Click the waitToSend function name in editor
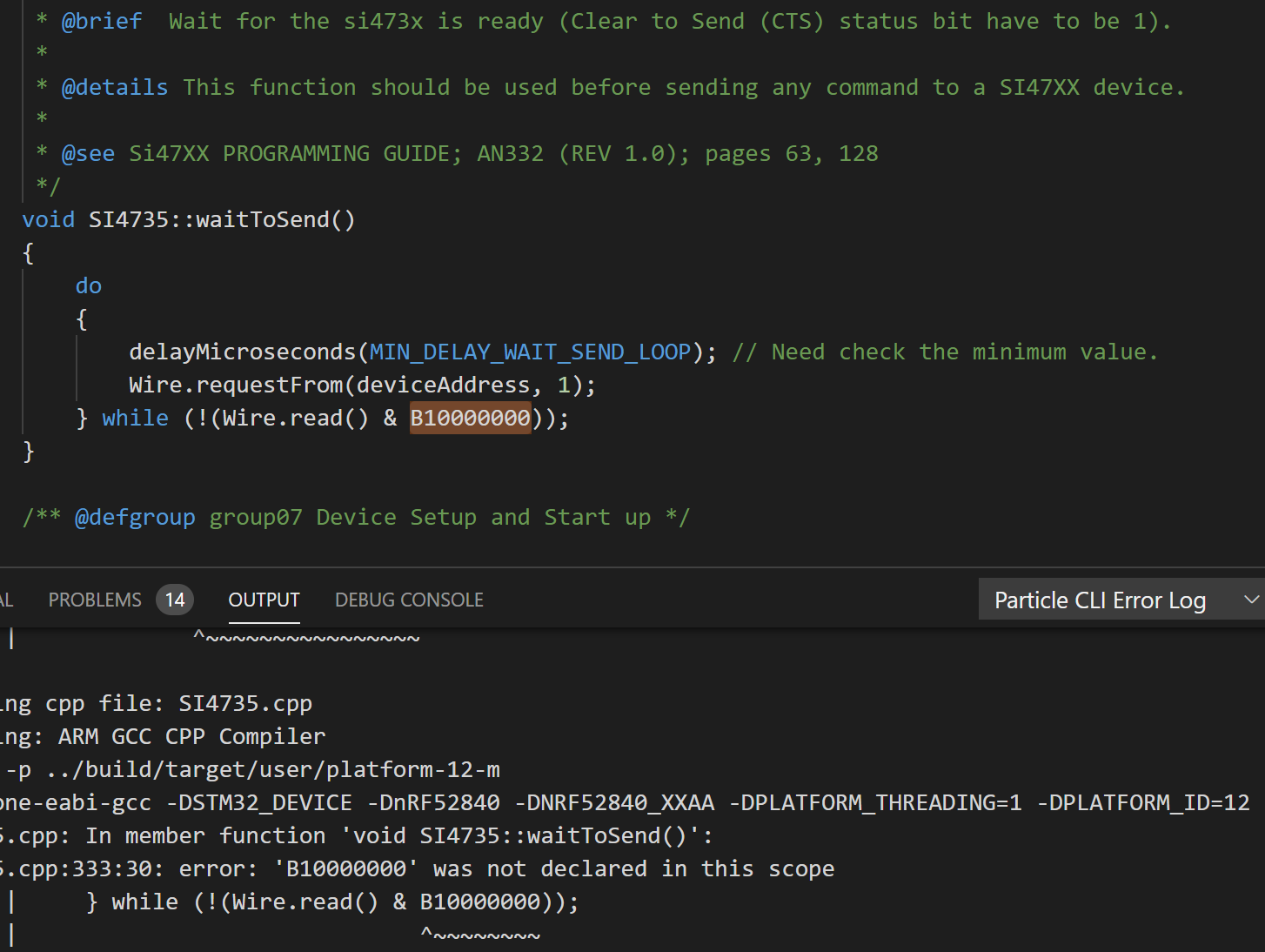 click(x=263, y=219)
